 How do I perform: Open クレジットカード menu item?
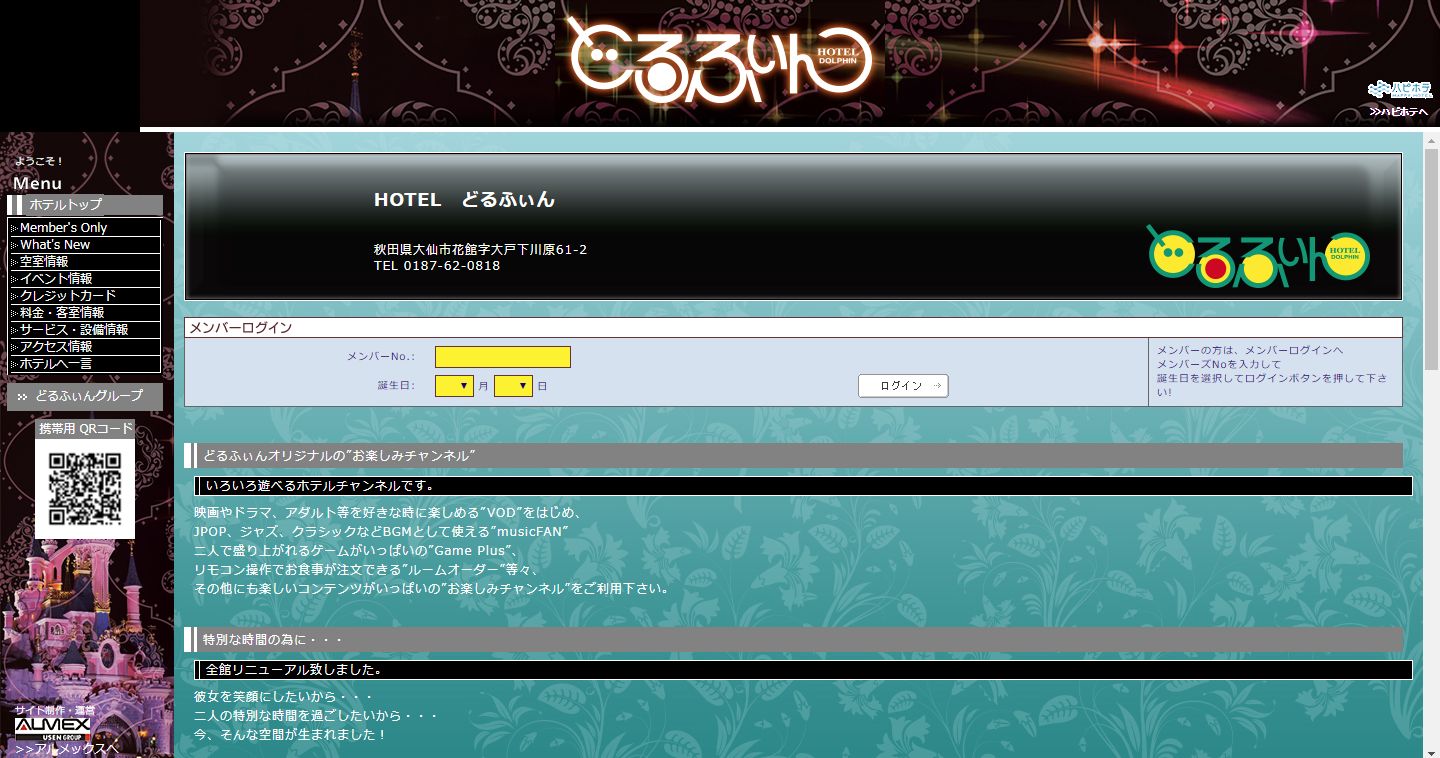[85, 296]
